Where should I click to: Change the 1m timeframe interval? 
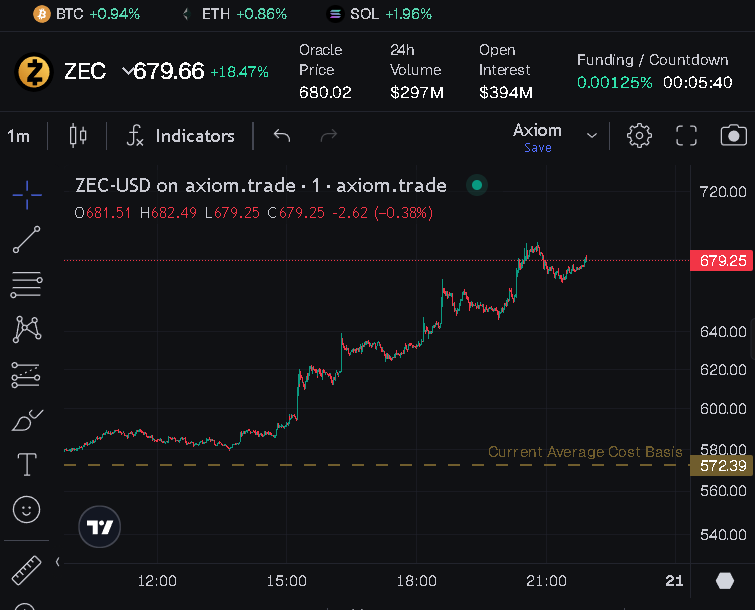click(18, 136)
